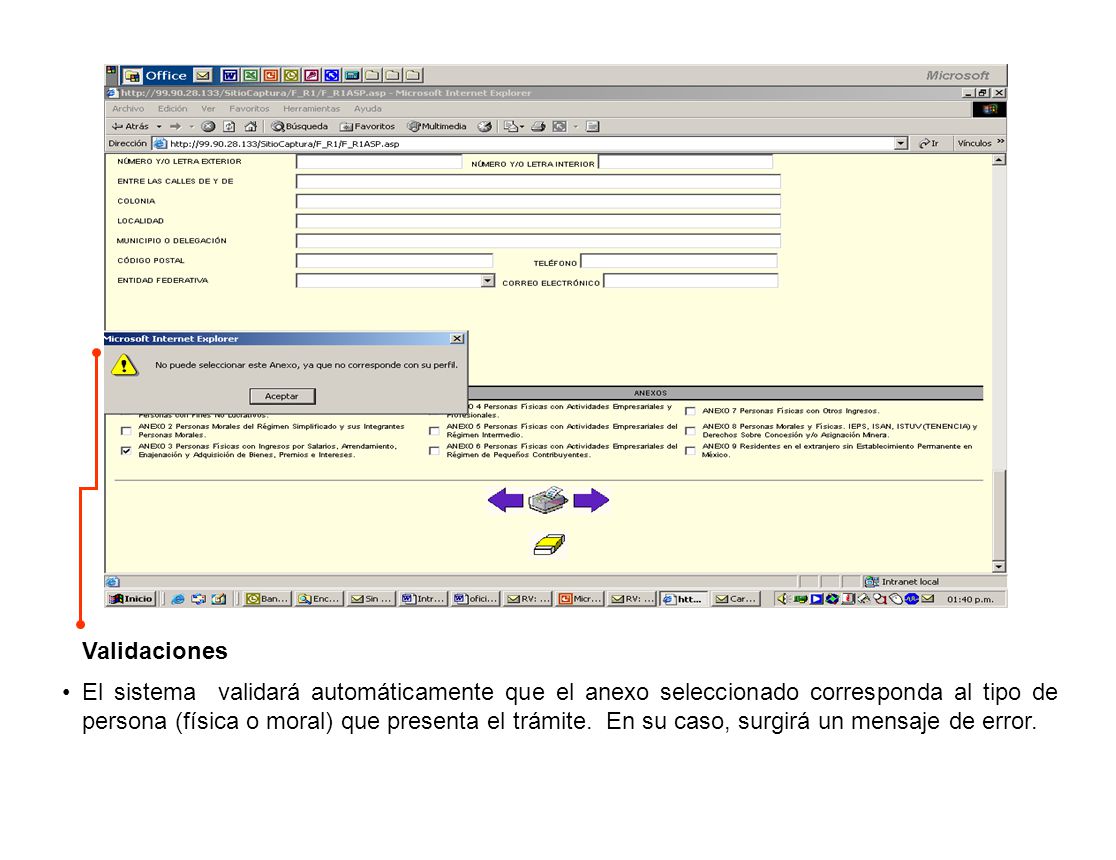
Task: Go forward with the browser forward arrow
Action: coord(175,127)
